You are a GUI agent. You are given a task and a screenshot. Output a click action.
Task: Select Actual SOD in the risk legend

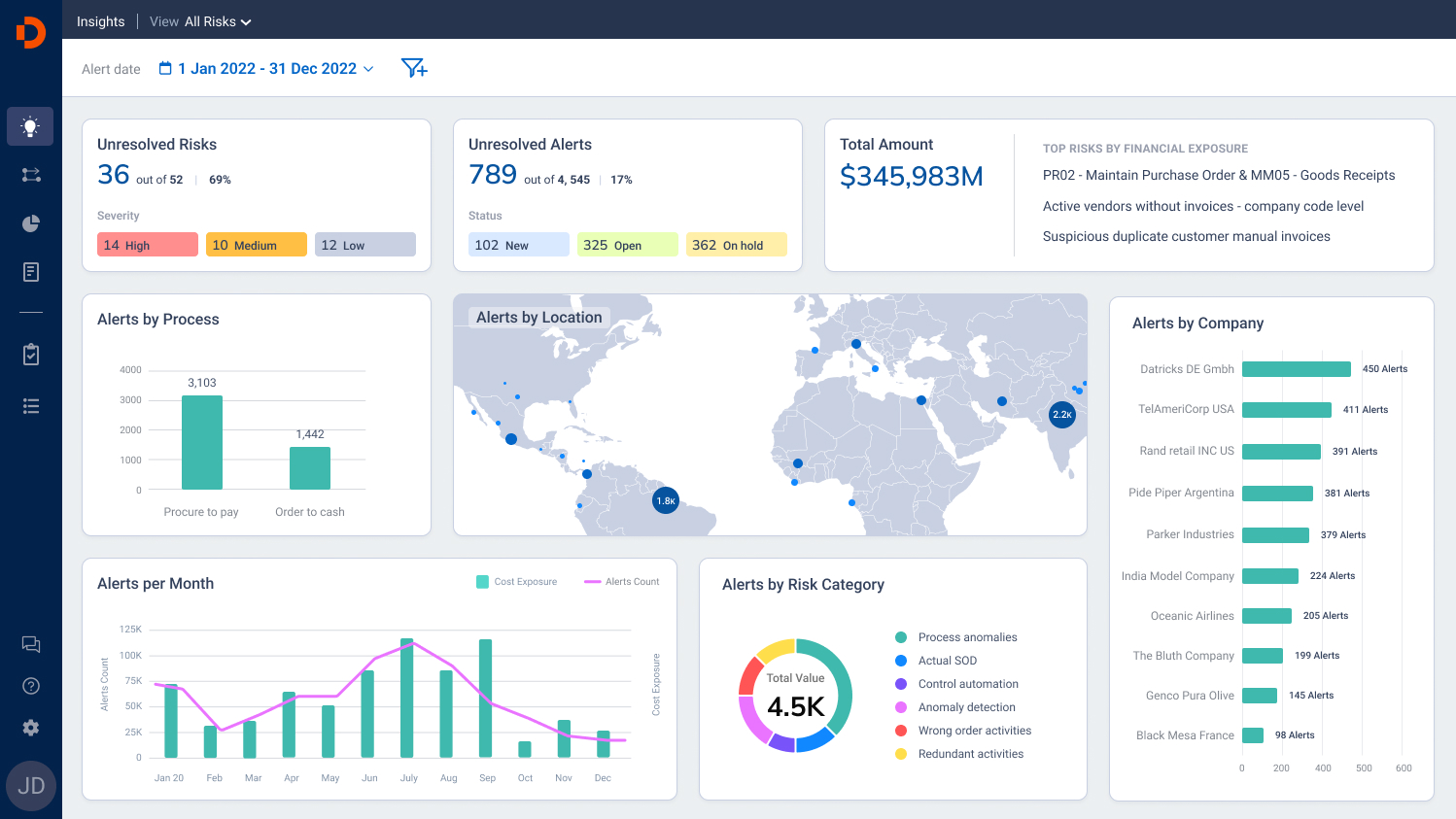point(936,661)
